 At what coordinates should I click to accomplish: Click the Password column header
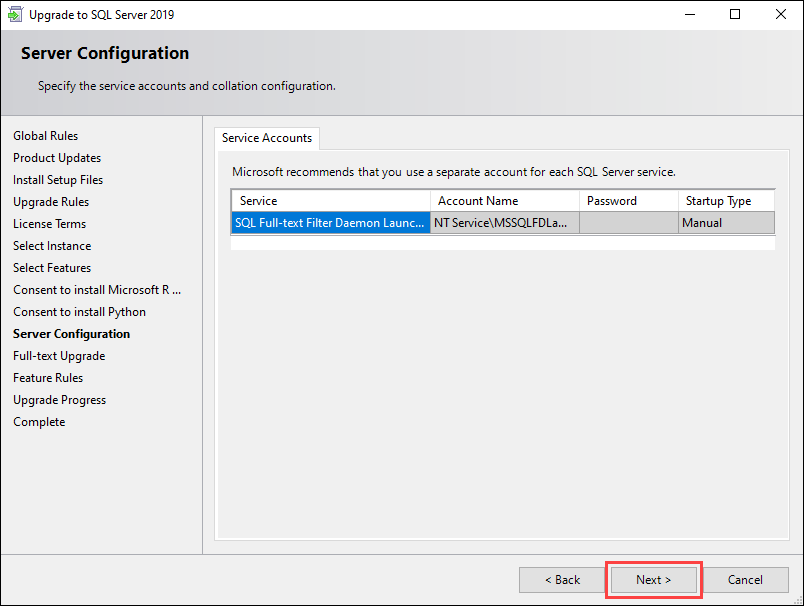628,201
